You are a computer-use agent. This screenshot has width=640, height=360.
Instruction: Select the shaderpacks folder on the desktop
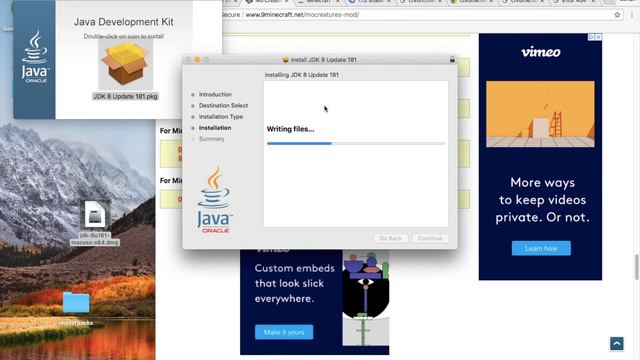tap(76, 309)
